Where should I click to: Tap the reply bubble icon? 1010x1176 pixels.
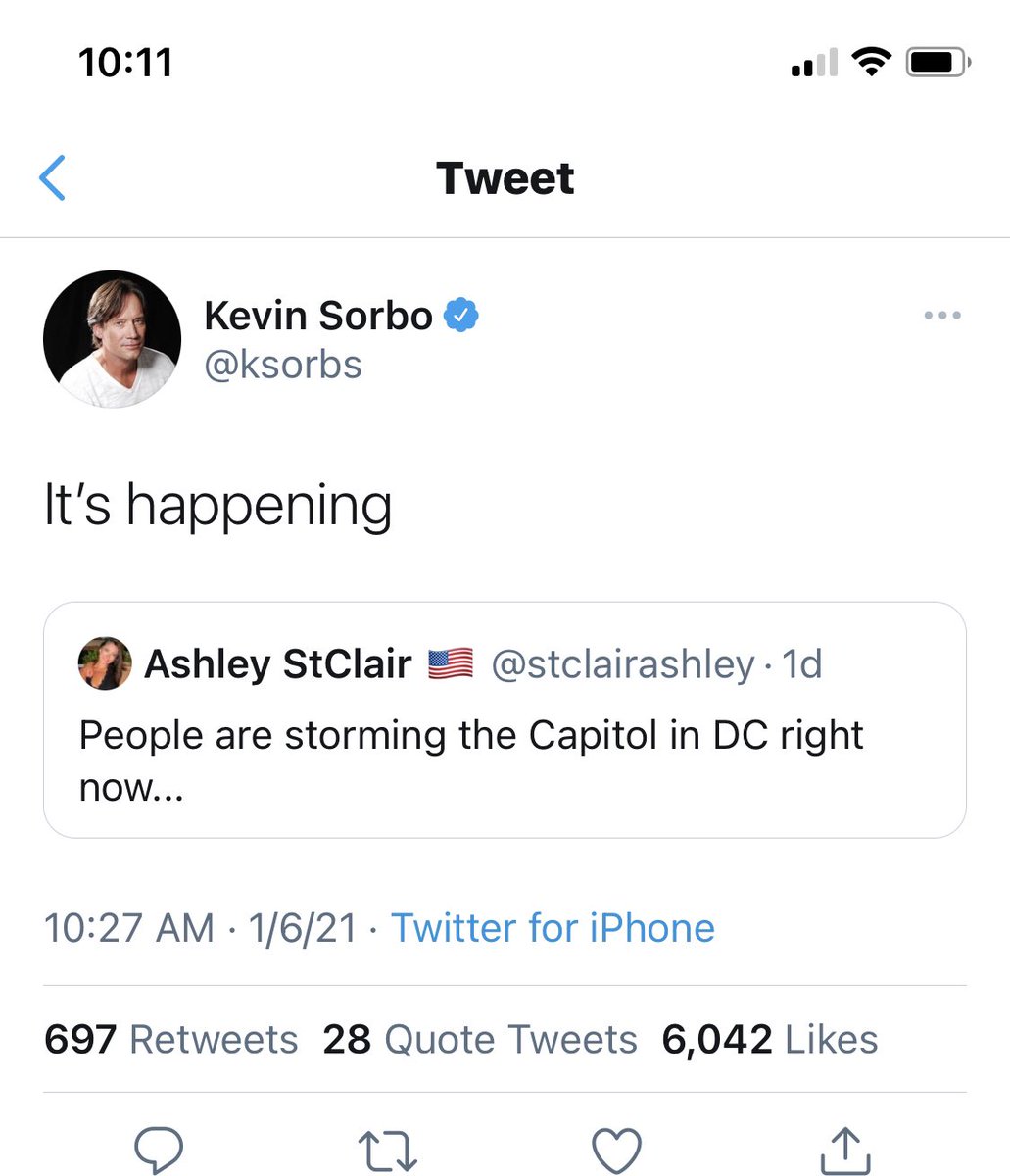click(160, 1149)
